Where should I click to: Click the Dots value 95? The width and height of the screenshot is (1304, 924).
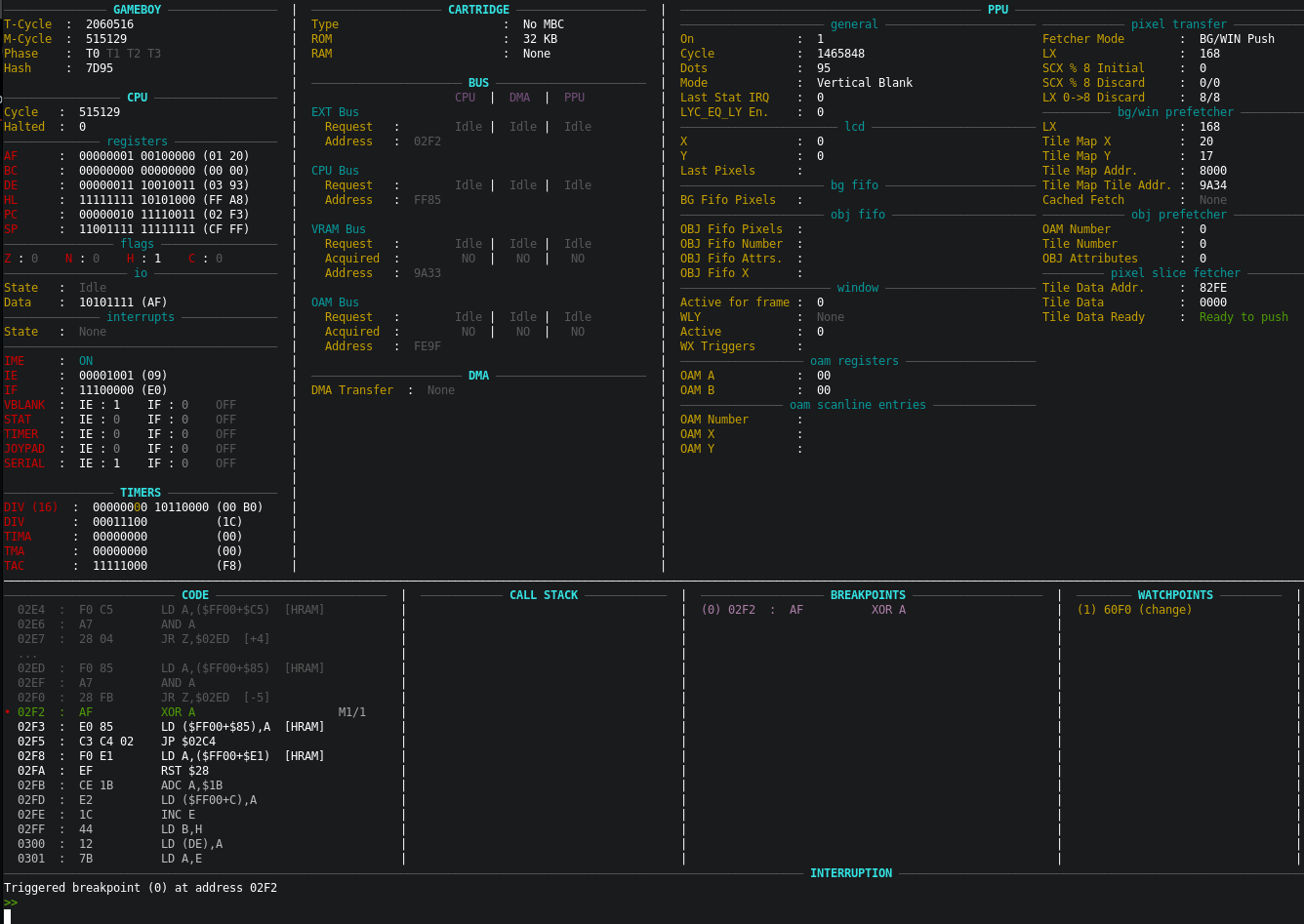pyautogui.click(x=824, y=68)
